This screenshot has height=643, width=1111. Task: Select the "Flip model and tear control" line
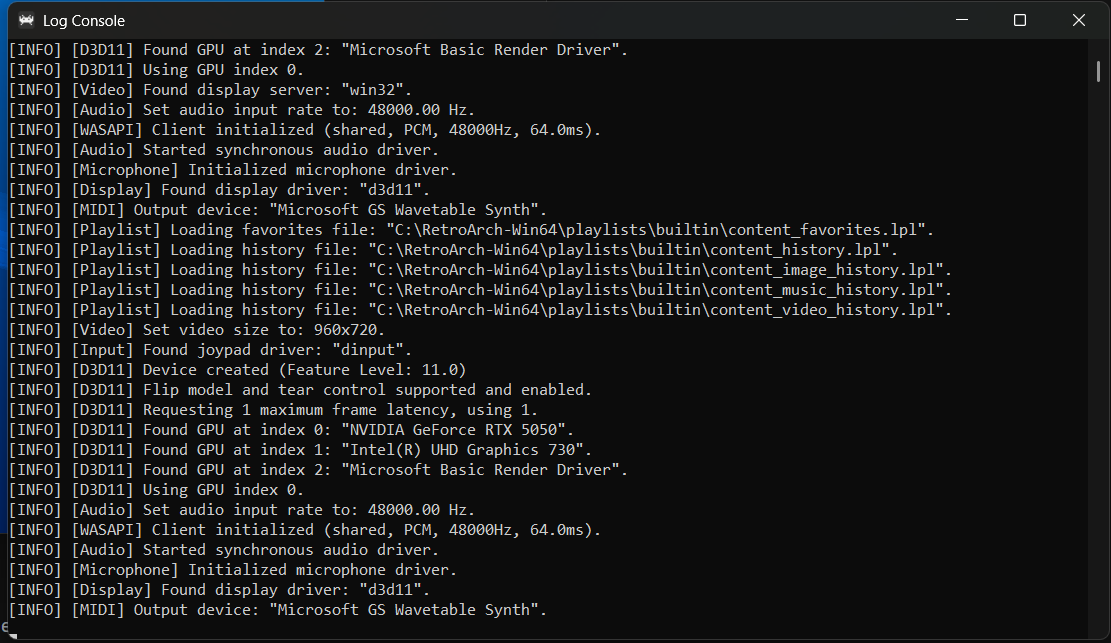(x=300, y=390)
